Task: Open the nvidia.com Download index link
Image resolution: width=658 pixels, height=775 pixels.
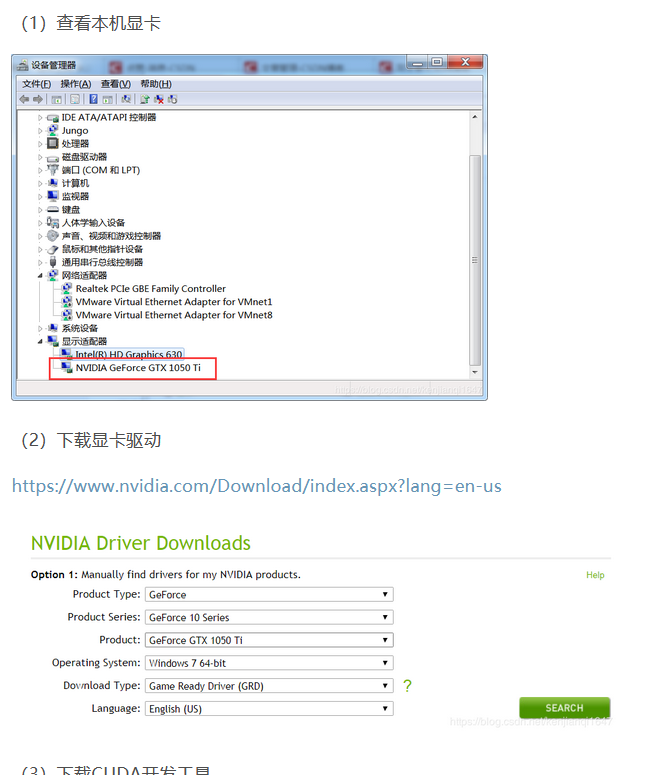Action: [257, 486]
